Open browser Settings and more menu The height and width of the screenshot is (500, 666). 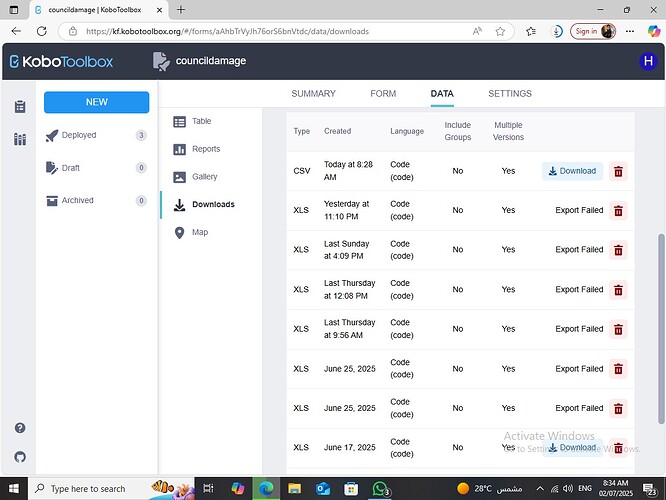click(x=630, y=31)
